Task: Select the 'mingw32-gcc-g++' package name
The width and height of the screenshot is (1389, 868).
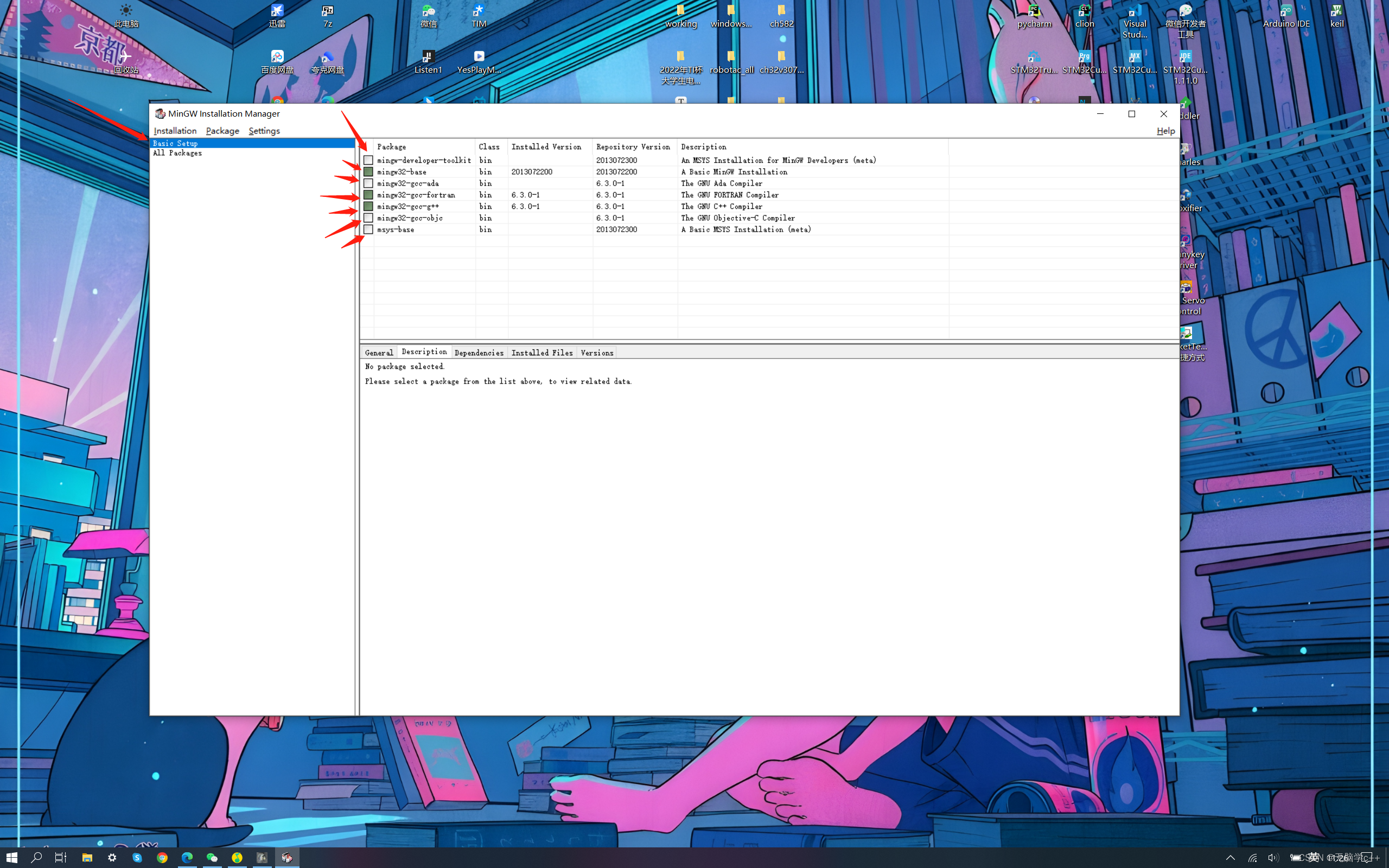Action: (x=408, y=206)
